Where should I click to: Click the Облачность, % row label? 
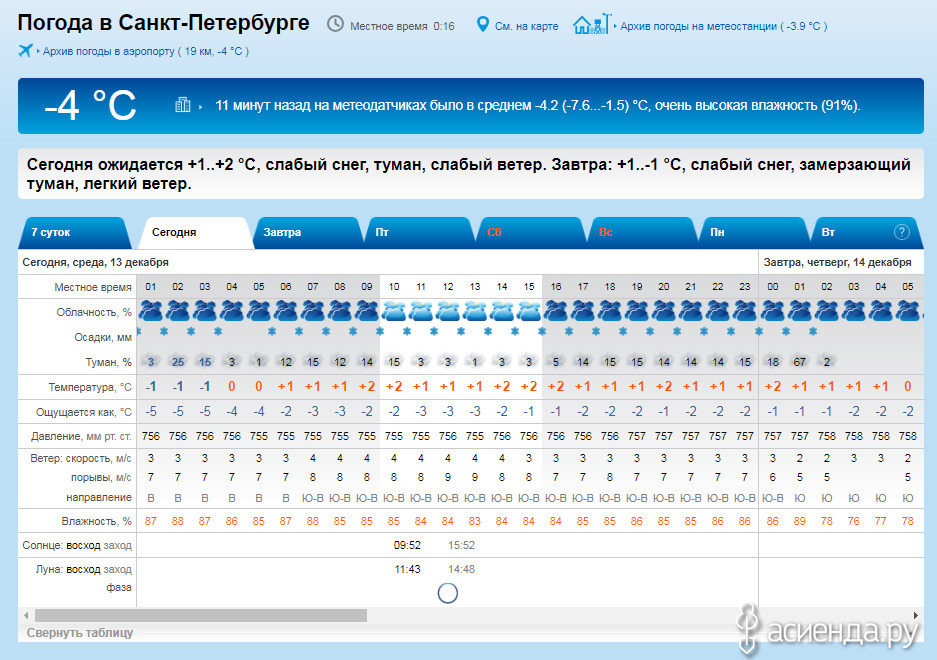[94, 313]
